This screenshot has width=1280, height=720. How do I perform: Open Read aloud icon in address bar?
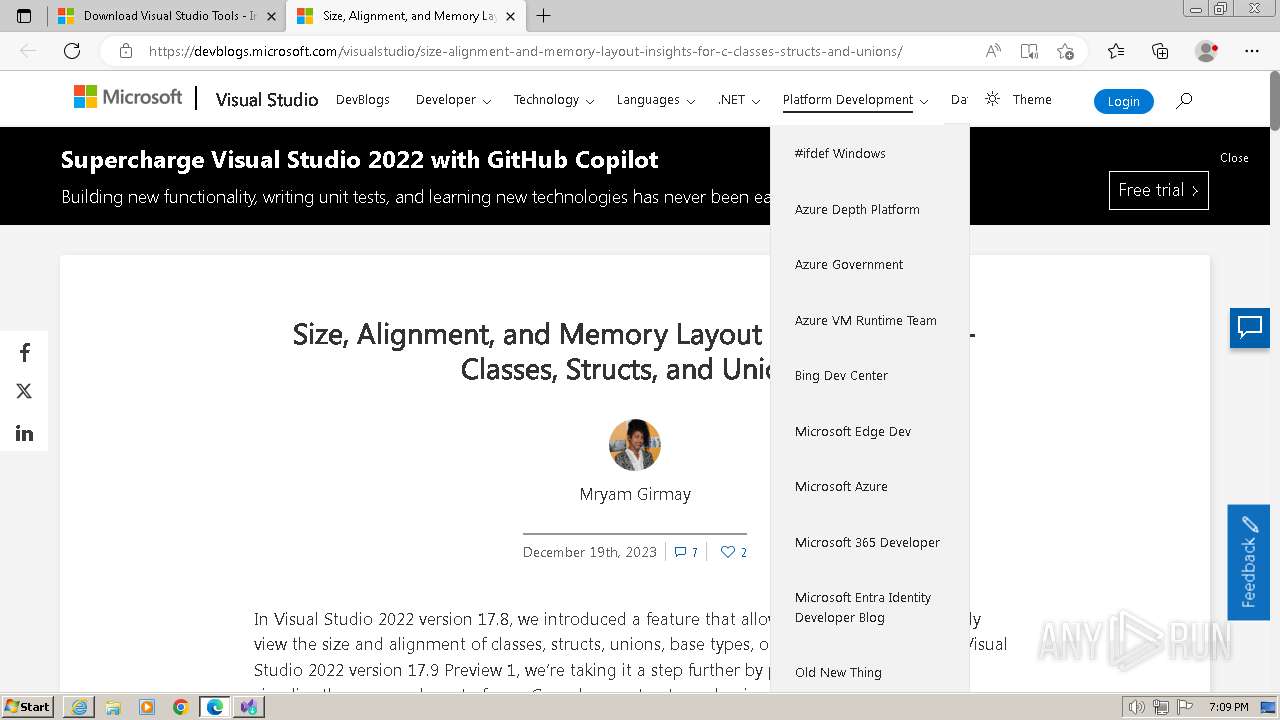point(993,51)
